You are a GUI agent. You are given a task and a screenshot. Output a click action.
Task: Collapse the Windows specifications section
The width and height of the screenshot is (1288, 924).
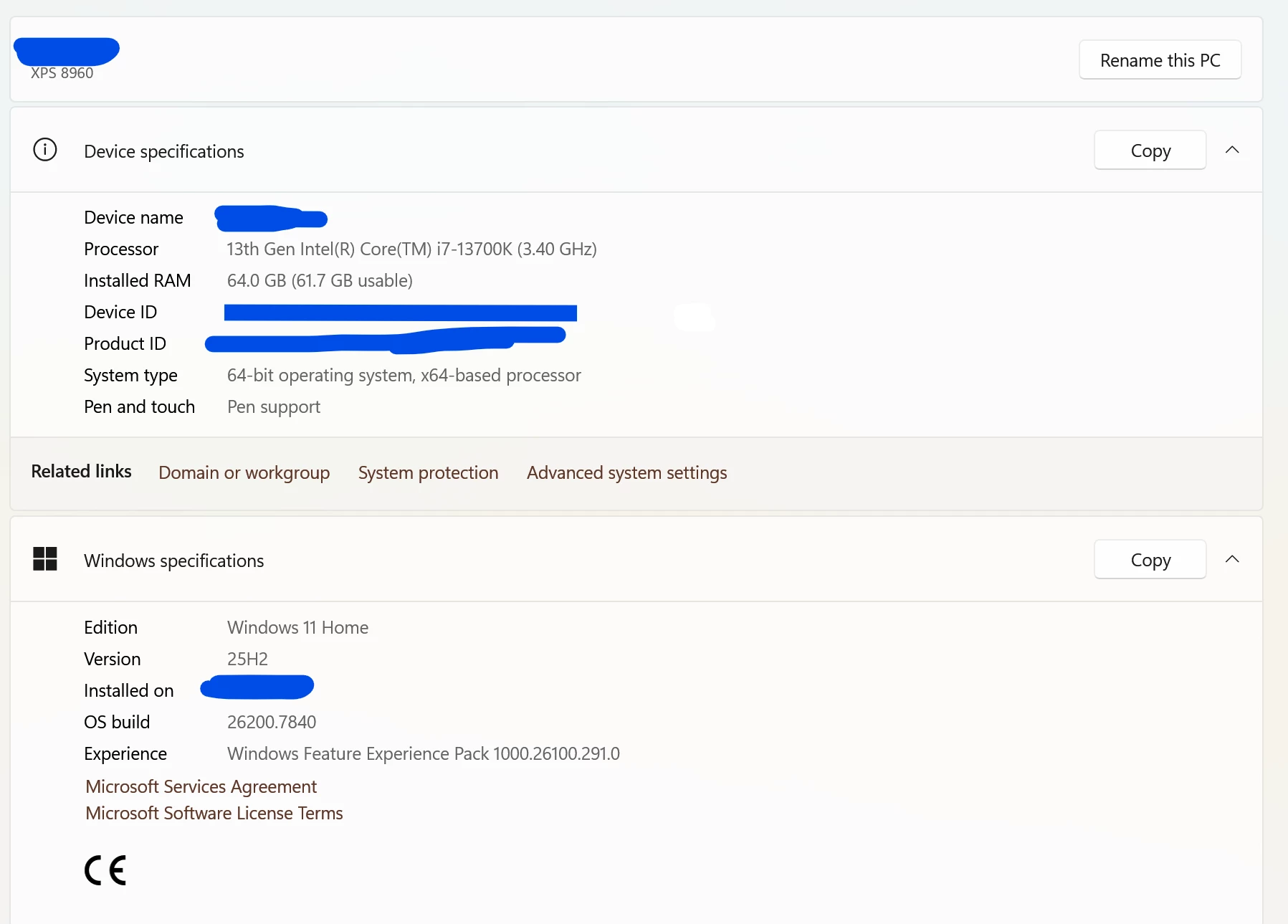pyautogui.click(x=1232, y=559)
